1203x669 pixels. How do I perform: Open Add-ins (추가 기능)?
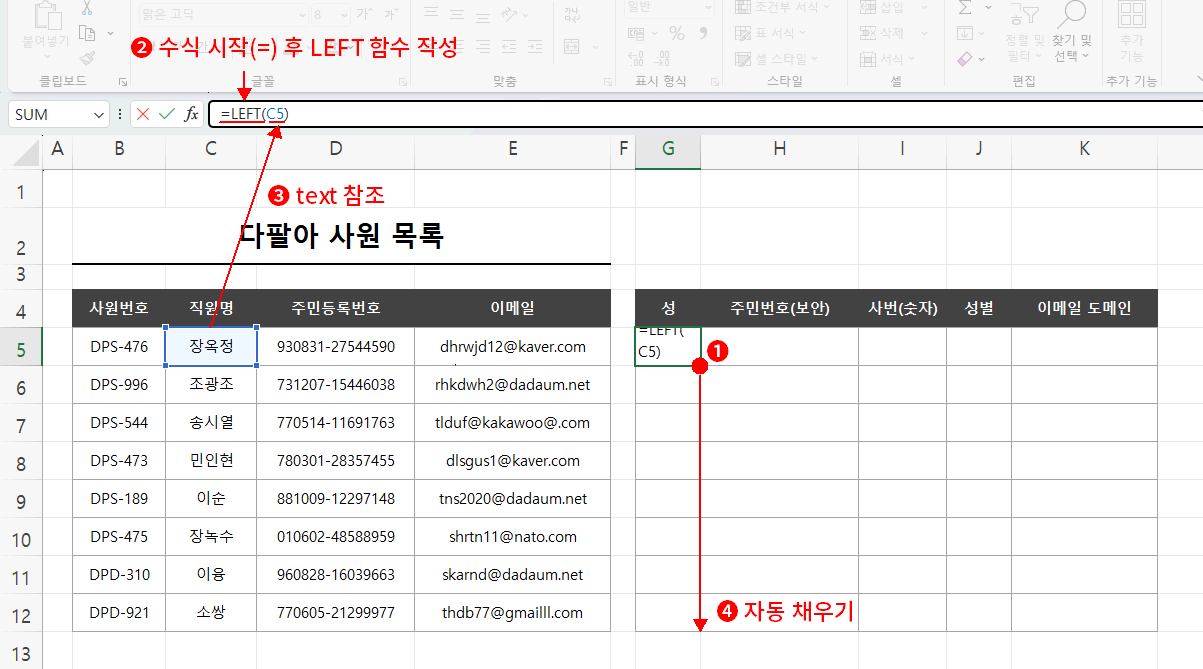[x=1132, y=32]
